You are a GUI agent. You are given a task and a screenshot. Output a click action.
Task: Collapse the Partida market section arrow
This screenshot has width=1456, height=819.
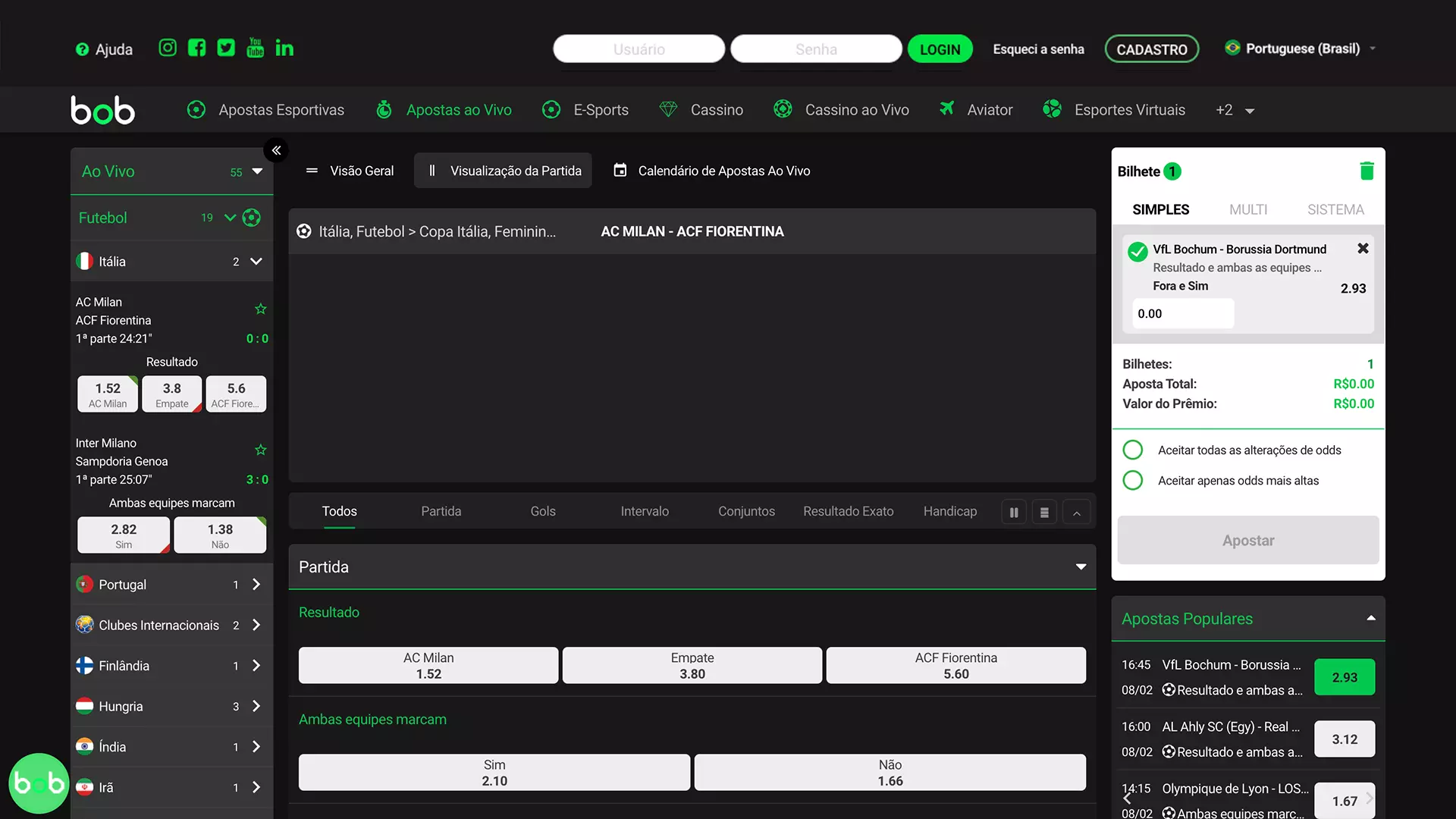point(1081,566)
